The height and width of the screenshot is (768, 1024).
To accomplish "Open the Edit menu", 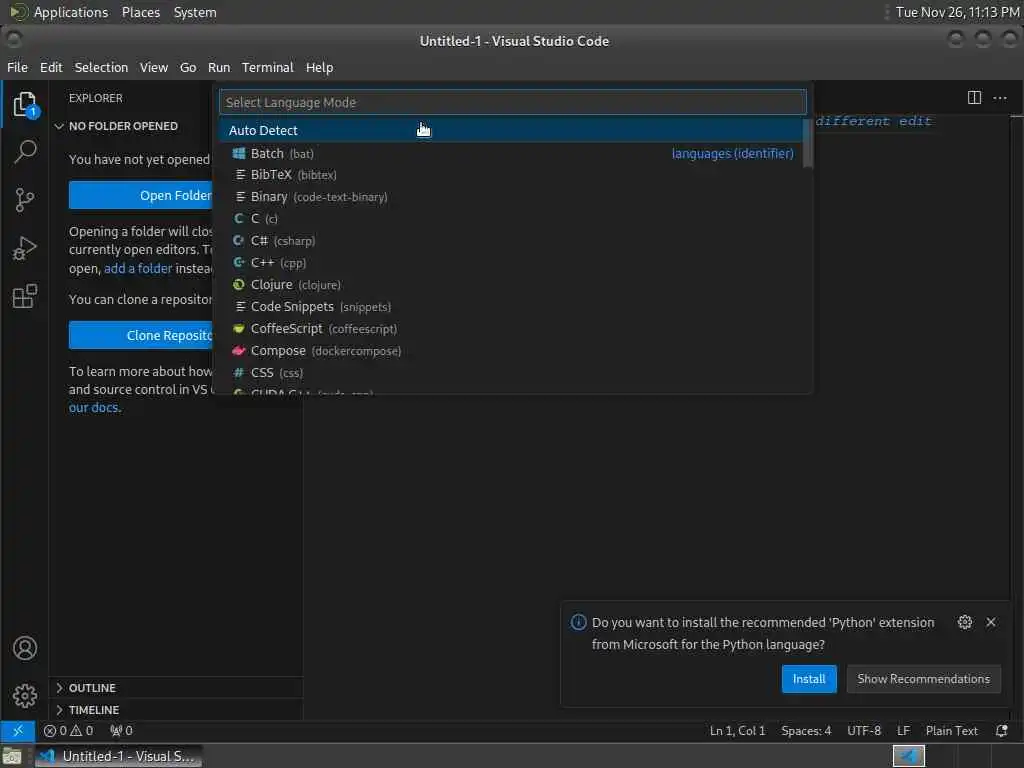I will tap(51, 67).
